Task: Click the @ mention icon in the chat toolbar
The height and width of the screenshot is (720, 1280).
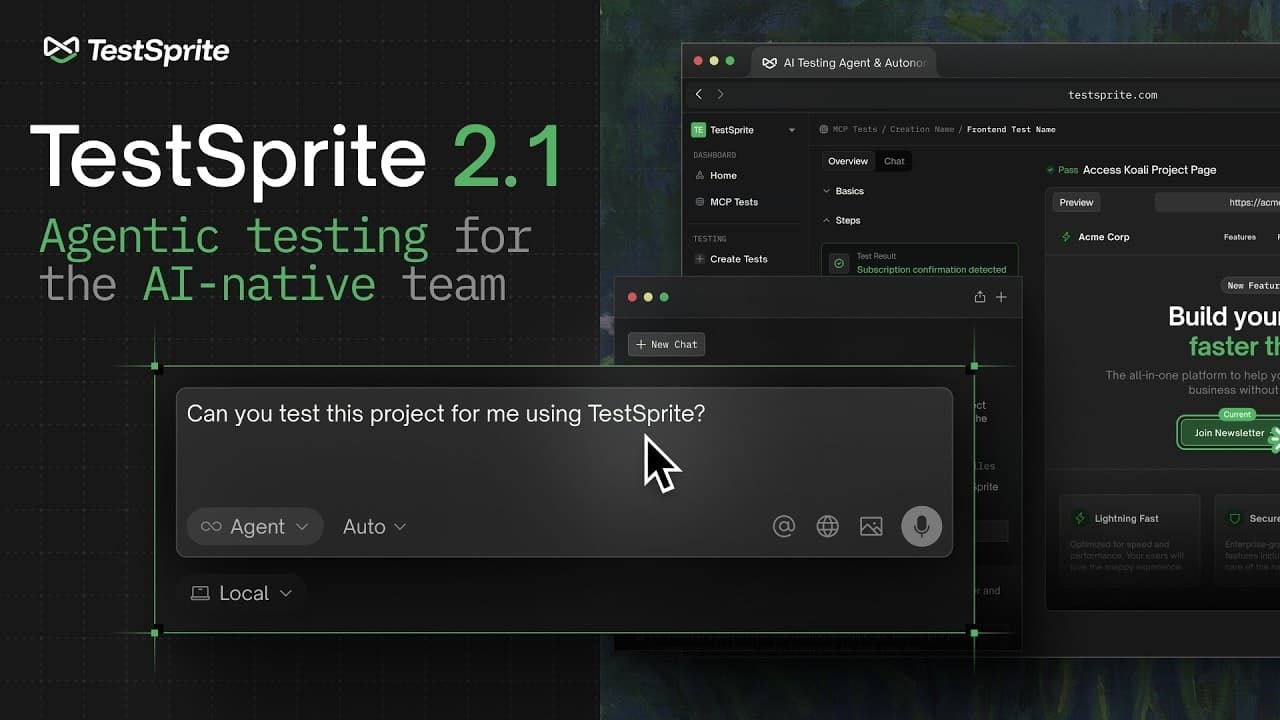Action: (784, 525)
